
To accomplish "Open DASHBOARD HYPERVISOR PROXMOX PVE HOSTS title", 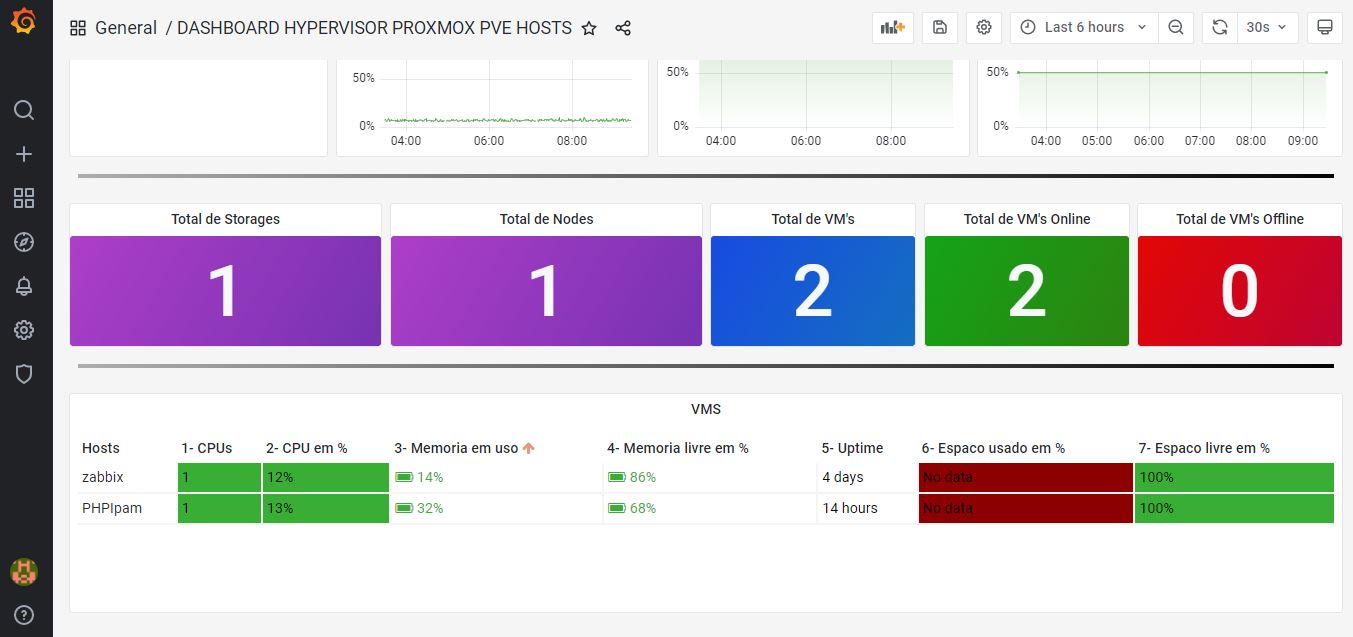I will [x=374, y=28].
